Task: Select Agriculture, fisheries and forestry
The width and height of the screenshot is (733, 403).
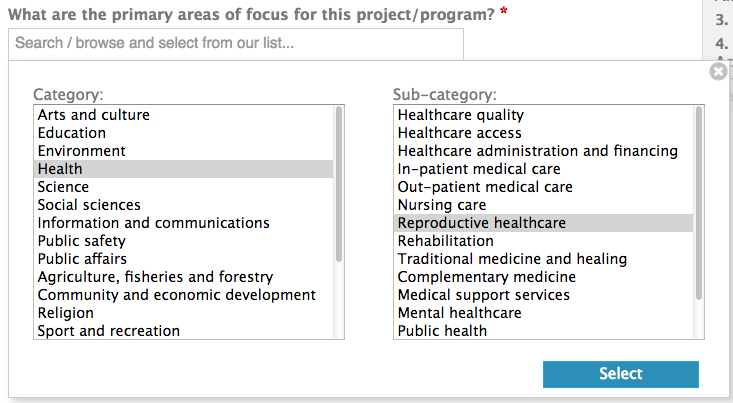Action: click(x=155, y=277)
